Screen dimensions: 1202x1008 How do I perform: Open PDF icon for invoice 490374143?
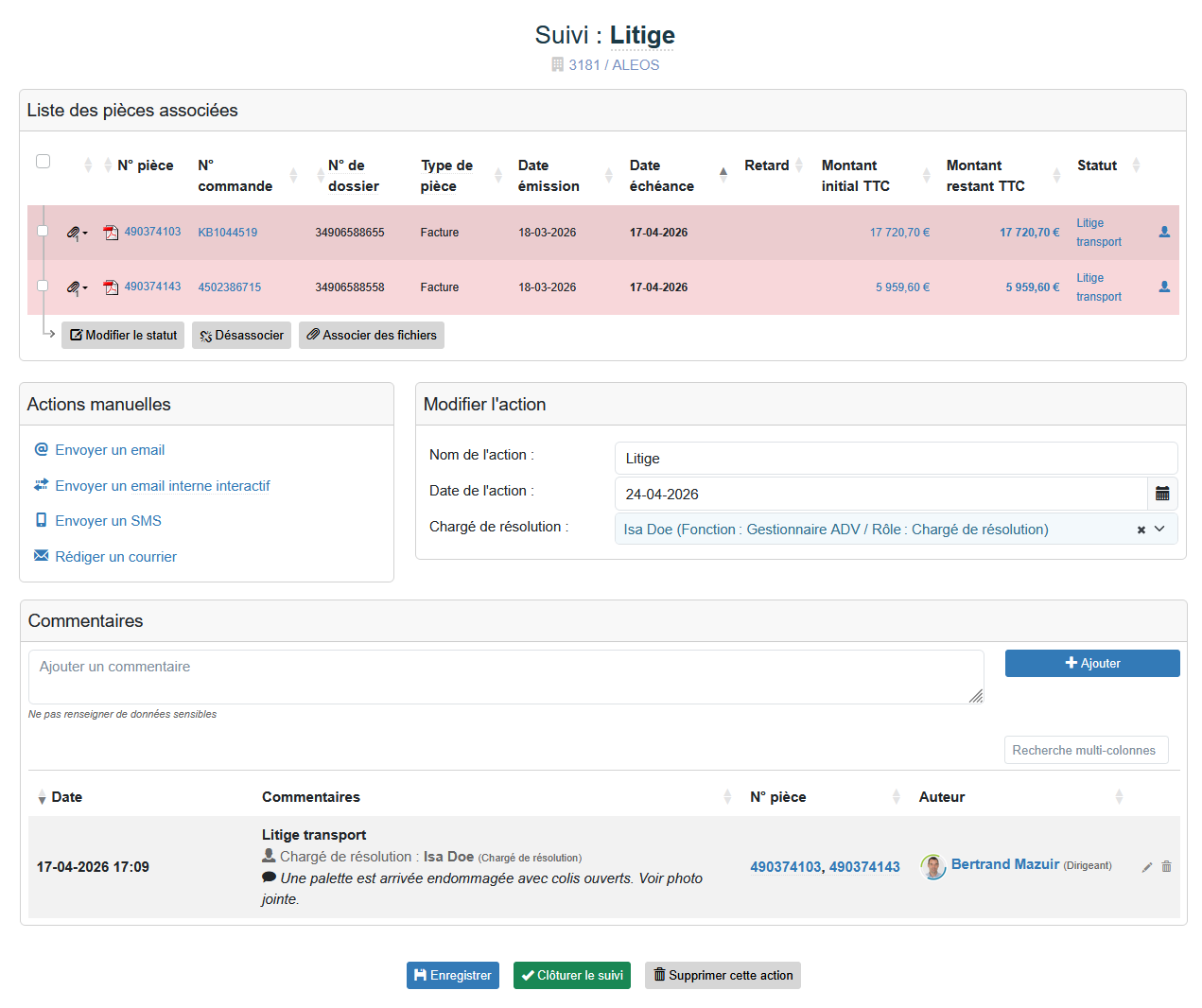[x=111, y=287]
